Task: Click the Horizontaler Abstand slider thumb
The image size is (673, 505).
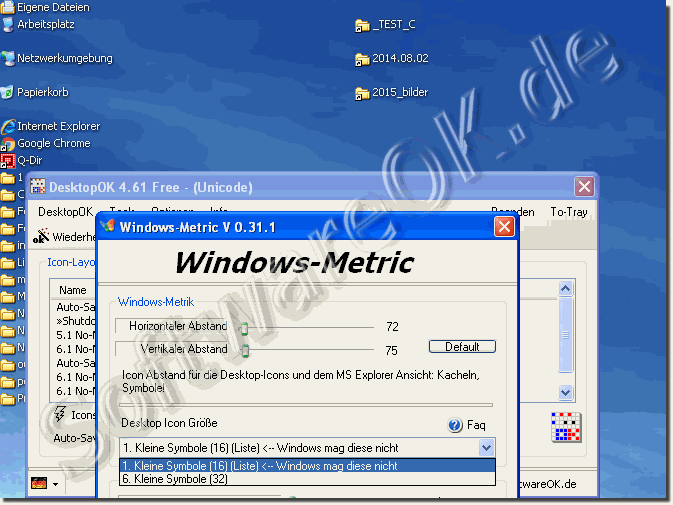Action: click(x=244, y=329)
